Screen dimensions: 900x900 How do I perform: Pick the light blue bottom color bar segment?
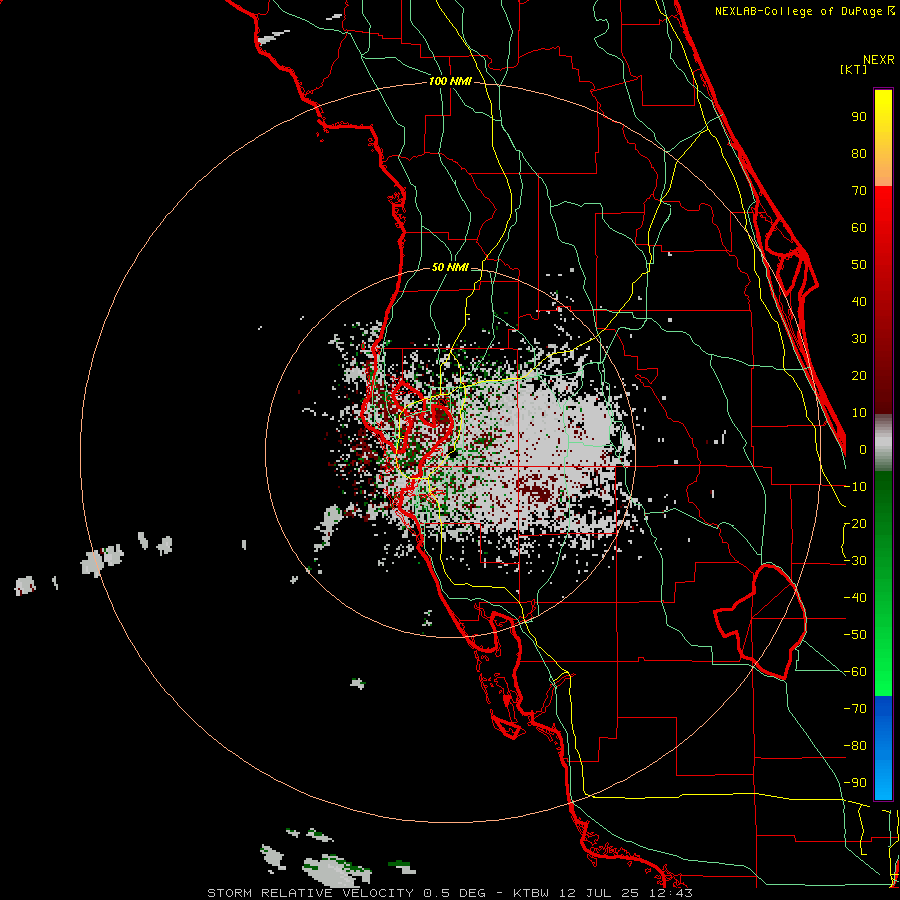883,779
